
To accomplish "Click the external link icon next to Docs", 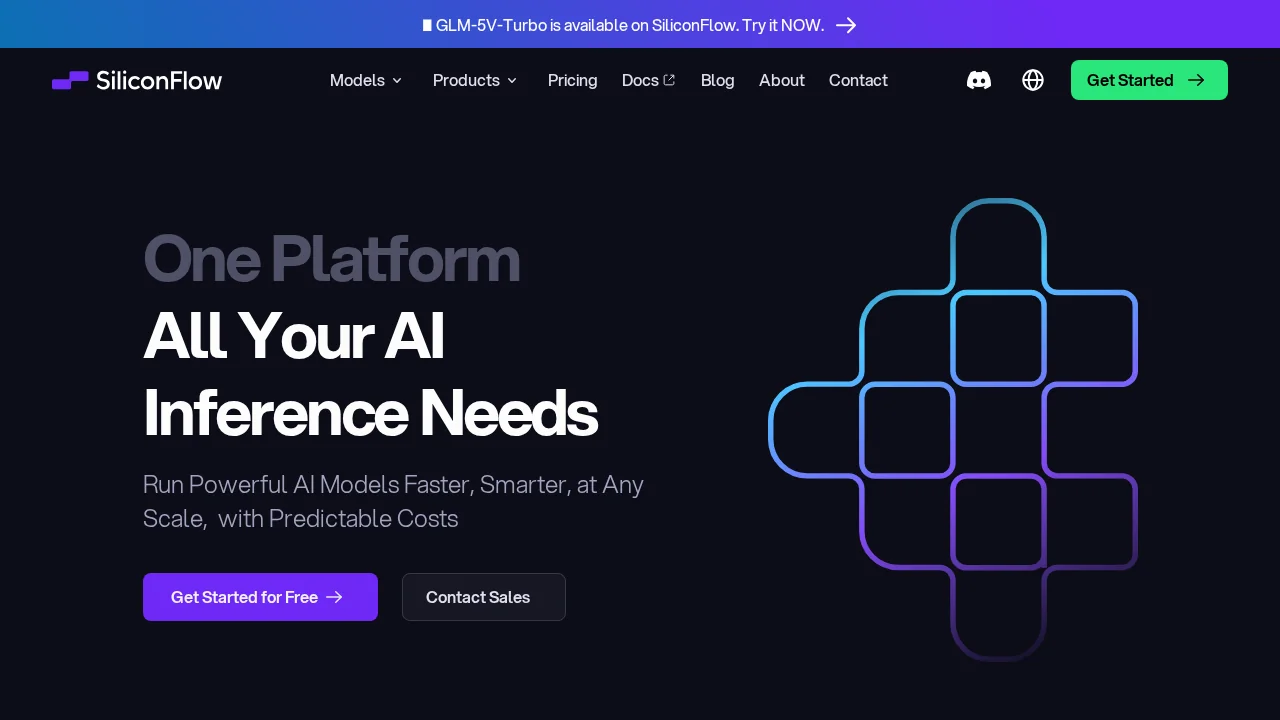I will pos(669,79).
